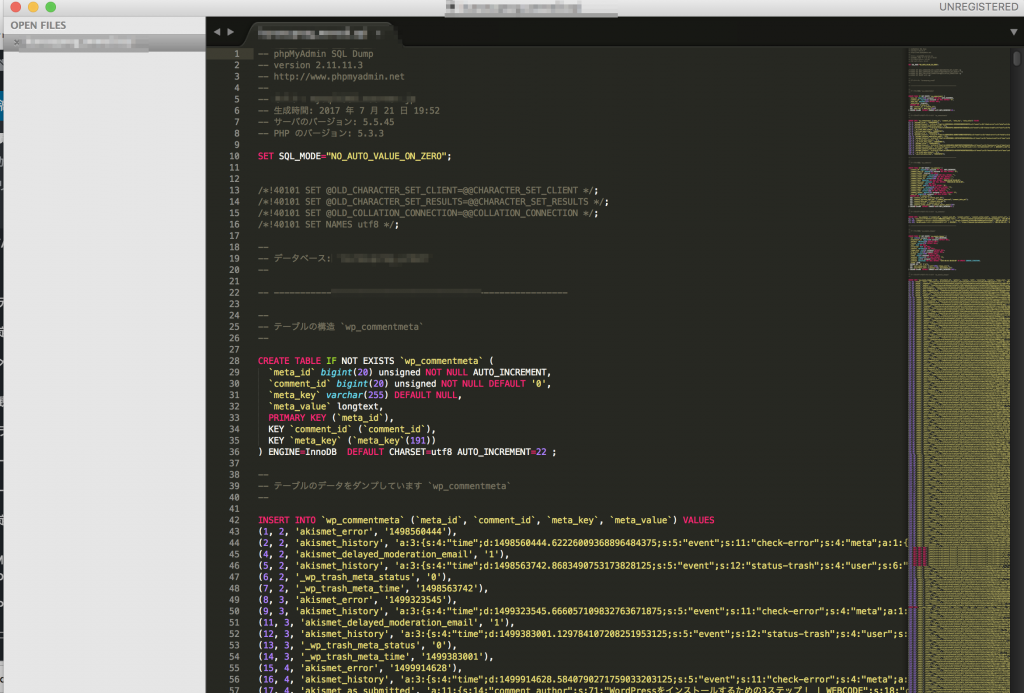The image size is (1024, 693).
Task: Click the SET SQL_MODE statement line
Action: [x=355, y=156]
